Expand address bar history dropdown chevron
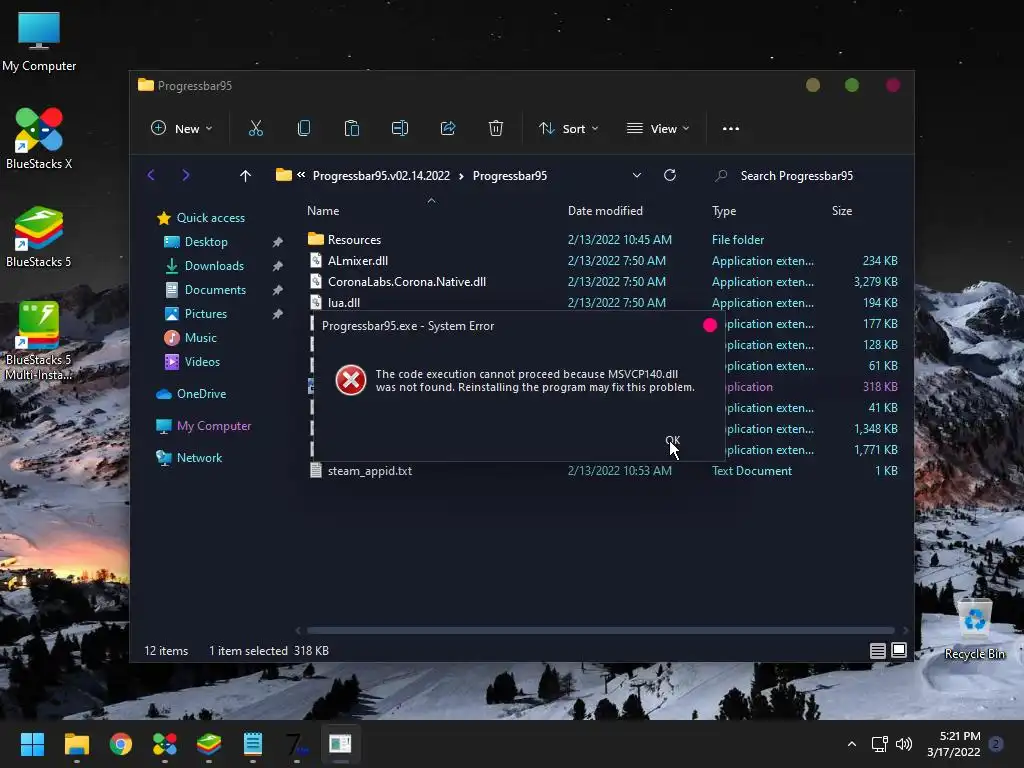Viewport: 1024px width, 768px height. (x=637, y=175)
